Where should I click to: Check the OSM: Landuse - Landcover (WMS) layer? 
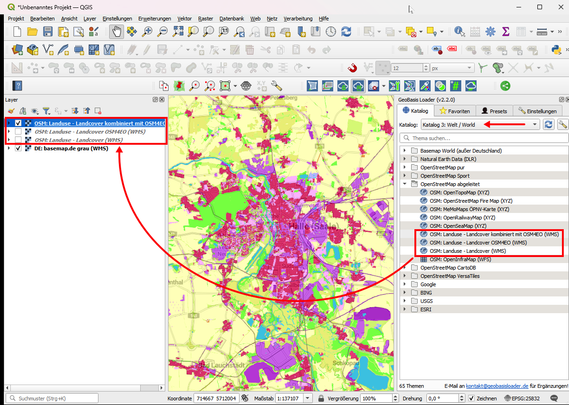point(18,140)
